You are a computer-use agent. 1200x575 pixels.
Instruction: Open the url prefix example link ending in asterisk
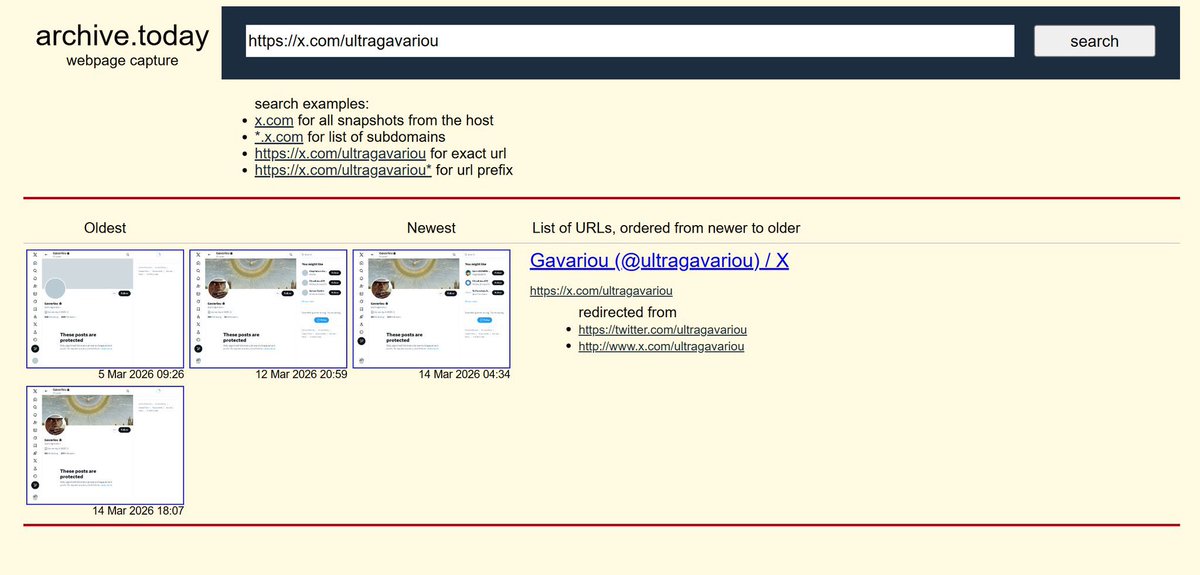[343, 171]
